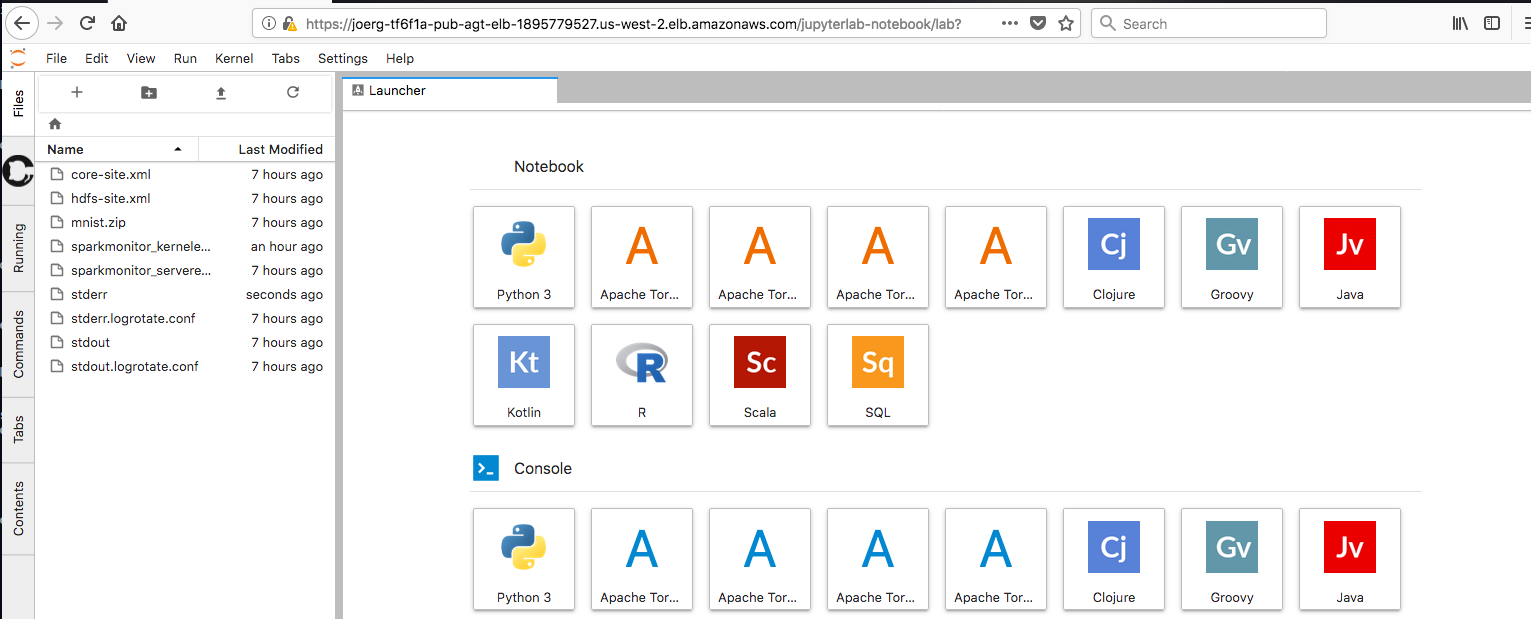Open the Edit menu

97,58
